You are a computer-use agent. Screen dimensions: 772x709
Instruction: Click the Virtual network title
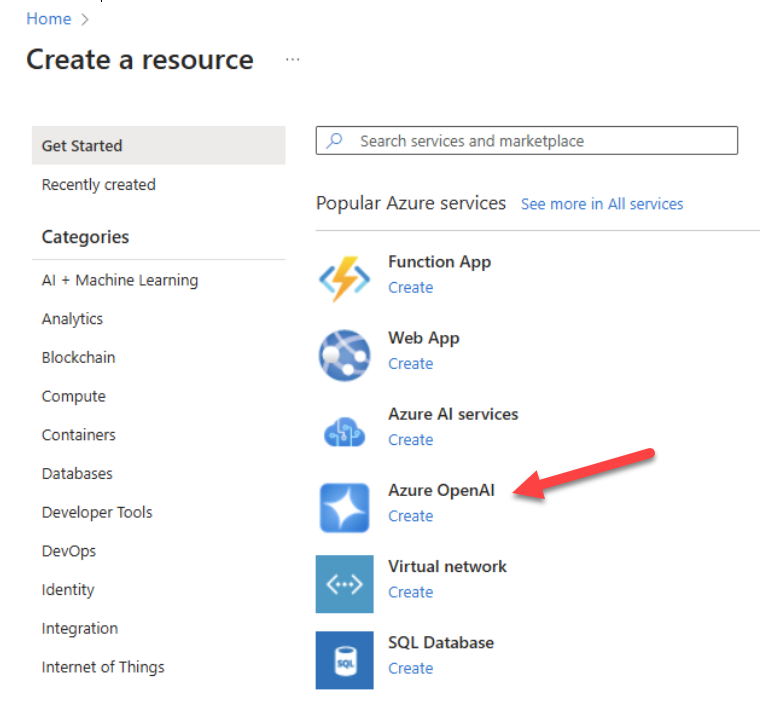[x=447, y=566]
